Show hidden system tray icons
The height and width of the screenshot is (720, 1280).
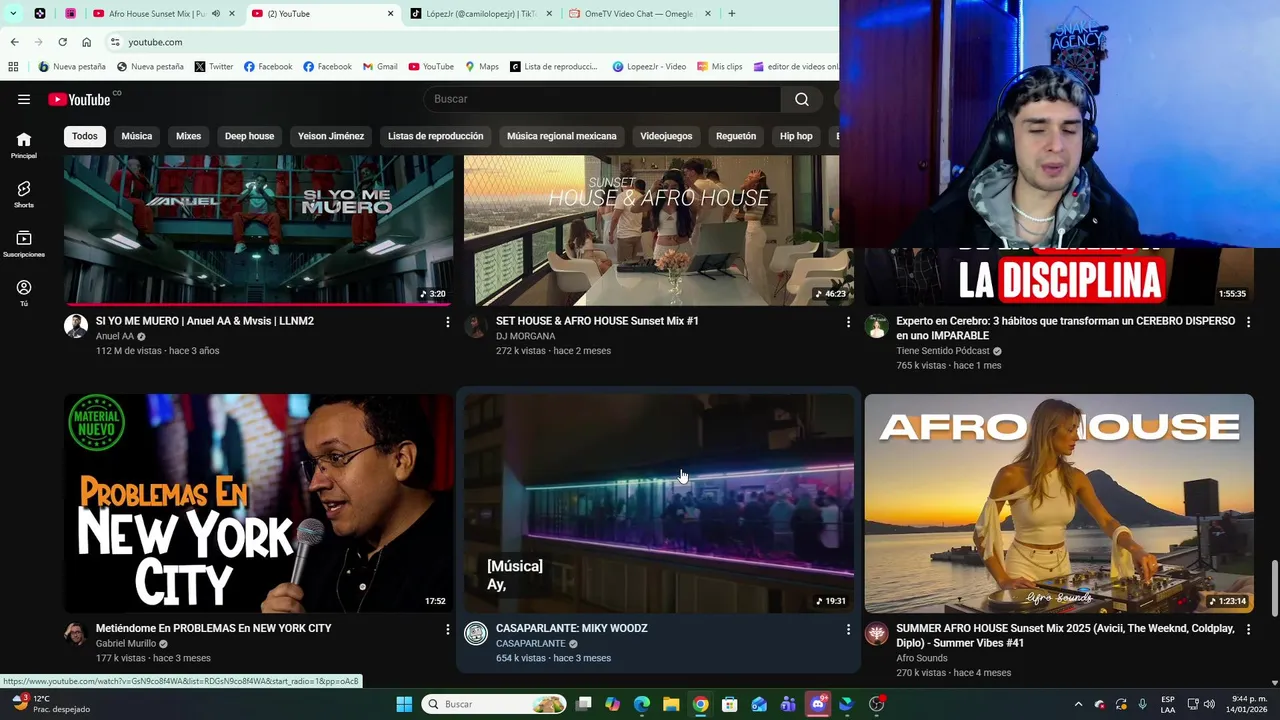click(x=1078, y=704)
